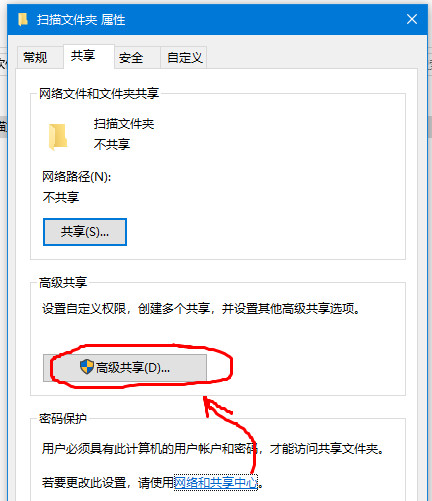Click the 扫描文件夹 folder name label
432x501 pixels.
pyautogui.click(x=124, y=124)
